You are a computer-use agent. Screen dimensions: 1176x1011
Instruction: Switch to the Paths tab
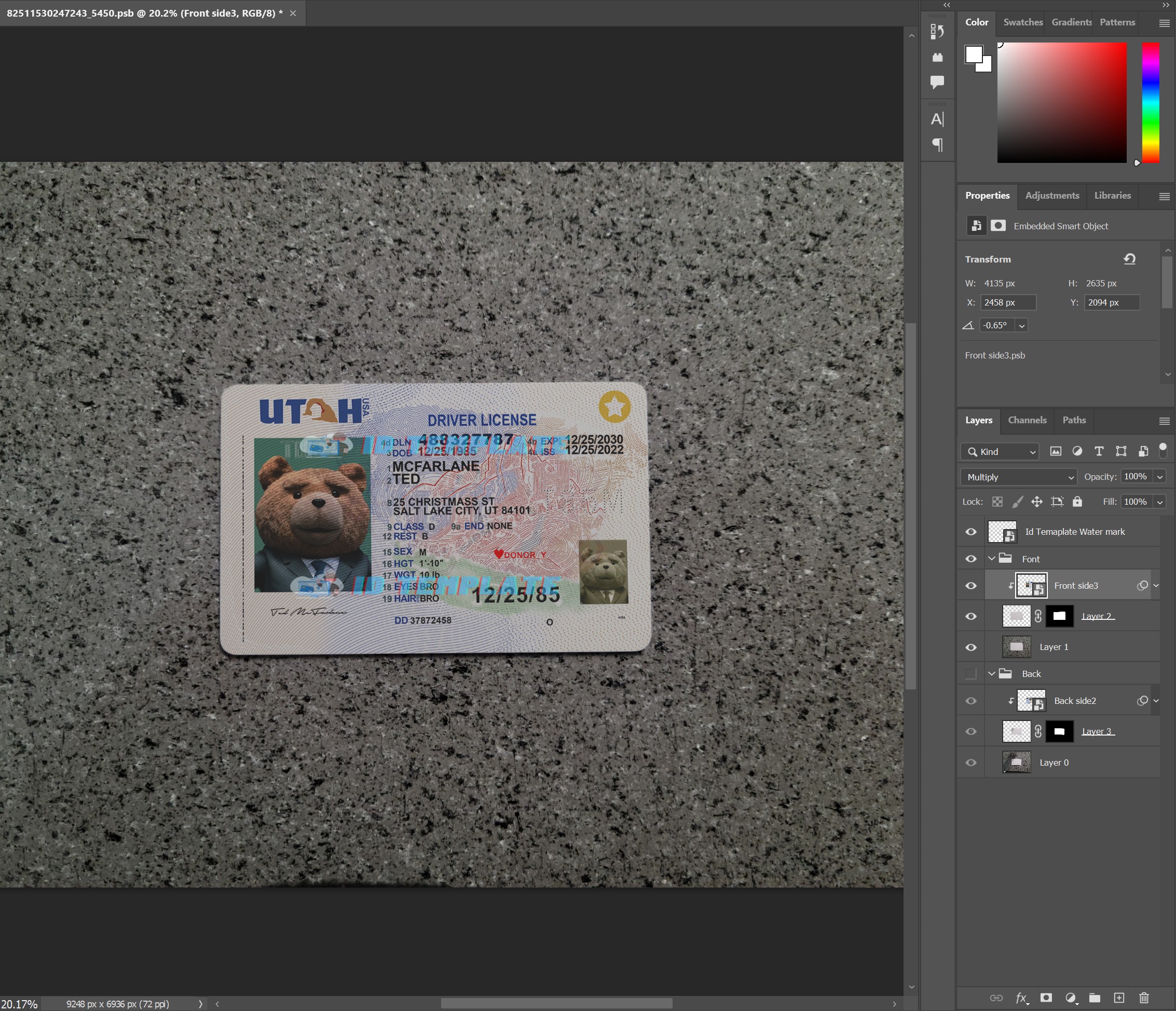click(x=1074, y=420)
